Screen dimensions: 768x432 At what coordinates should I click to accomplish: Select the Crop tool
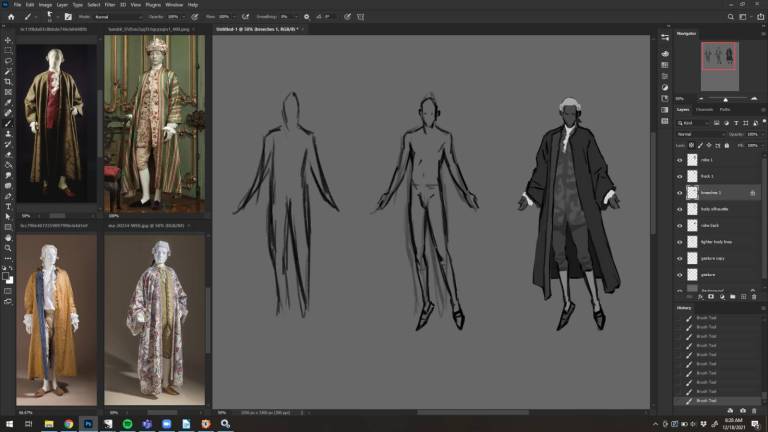(8, 82)
